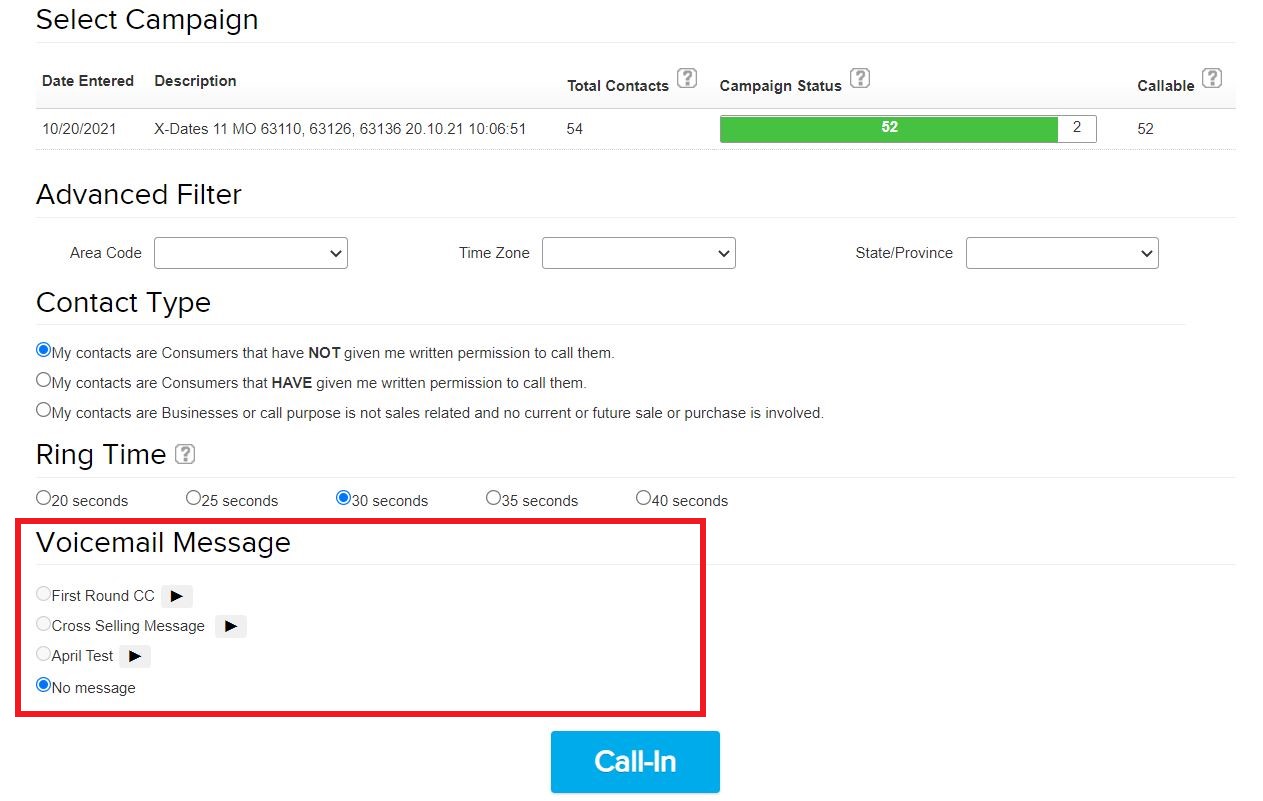Set ring time to 40 seconds
The width and height of the screenshot is (1263, 801).
click(x=644, y=498)
